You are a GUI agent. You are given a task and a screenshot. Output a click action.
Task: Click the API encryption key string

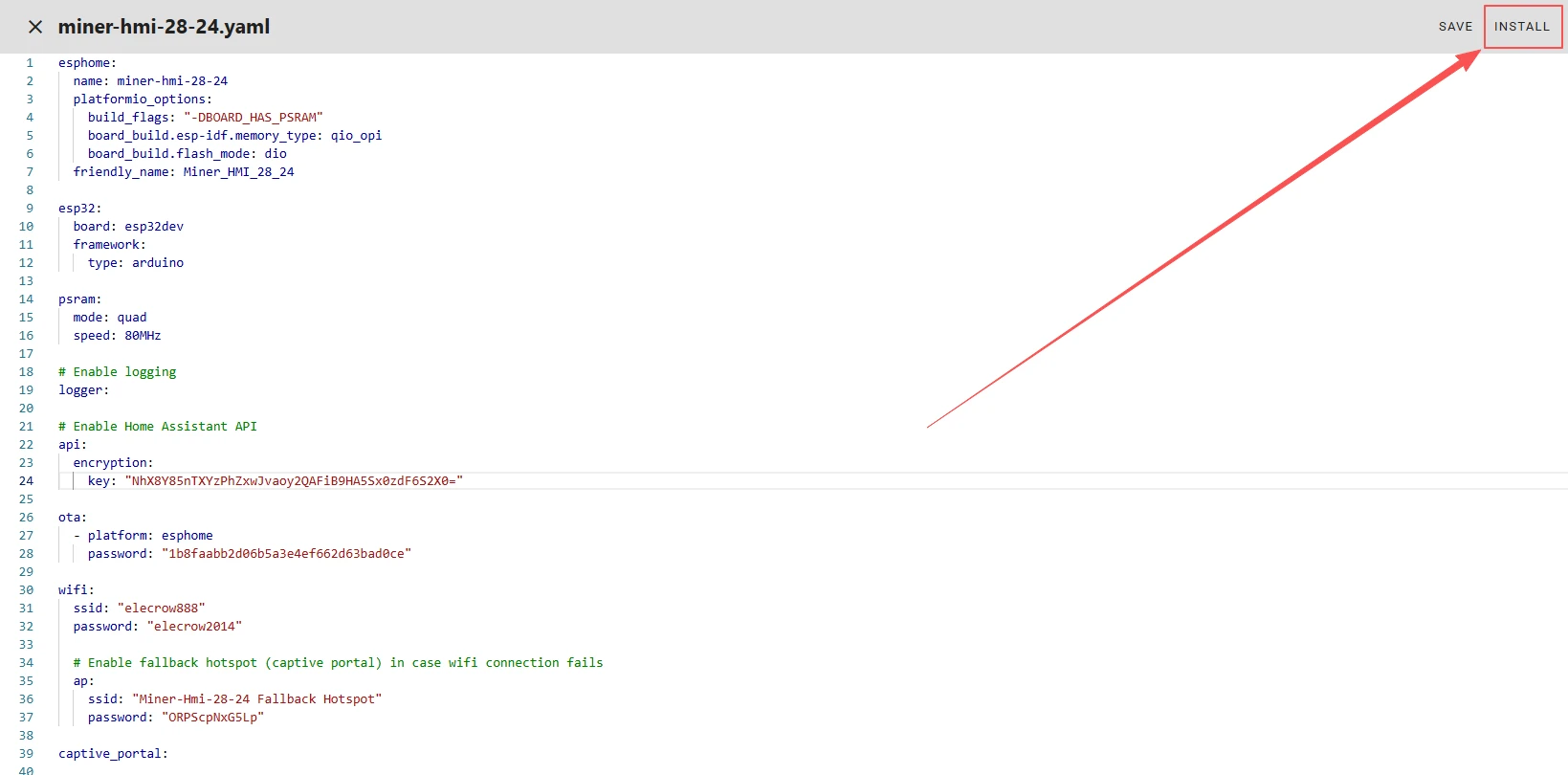click(294, 481)
